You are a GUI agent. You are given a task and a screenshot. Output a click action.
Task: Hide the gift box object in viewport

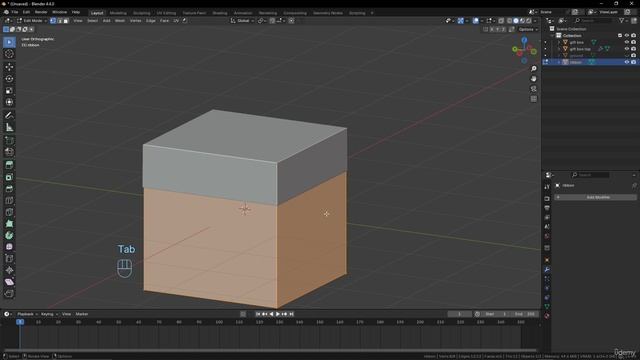pyautogui.click(x=627, y=42)
